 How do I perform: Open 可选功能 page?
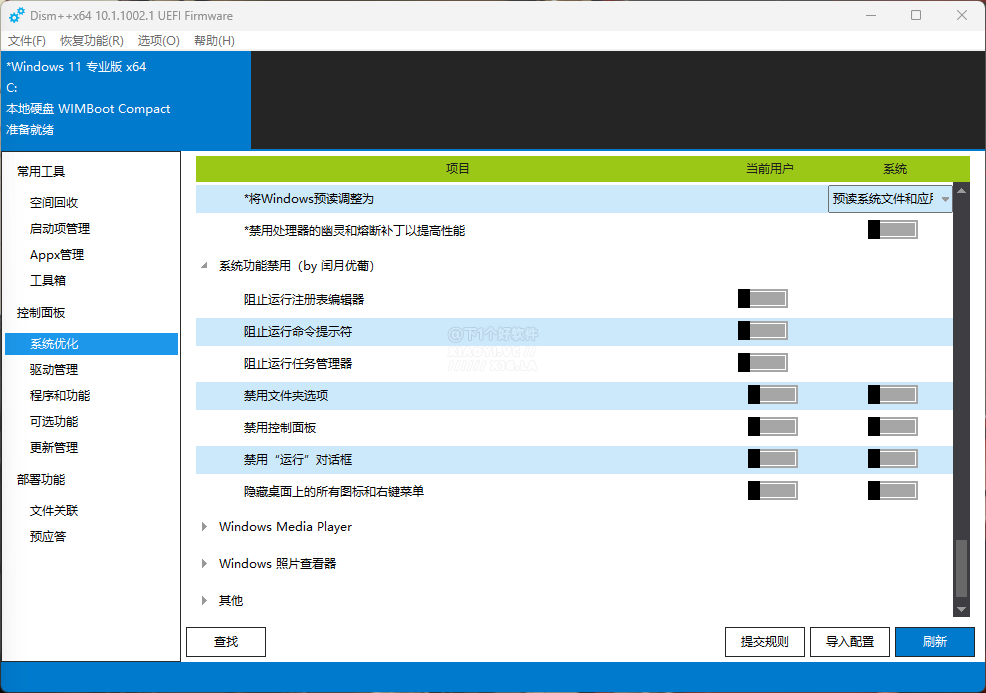[x=54, y=421]
